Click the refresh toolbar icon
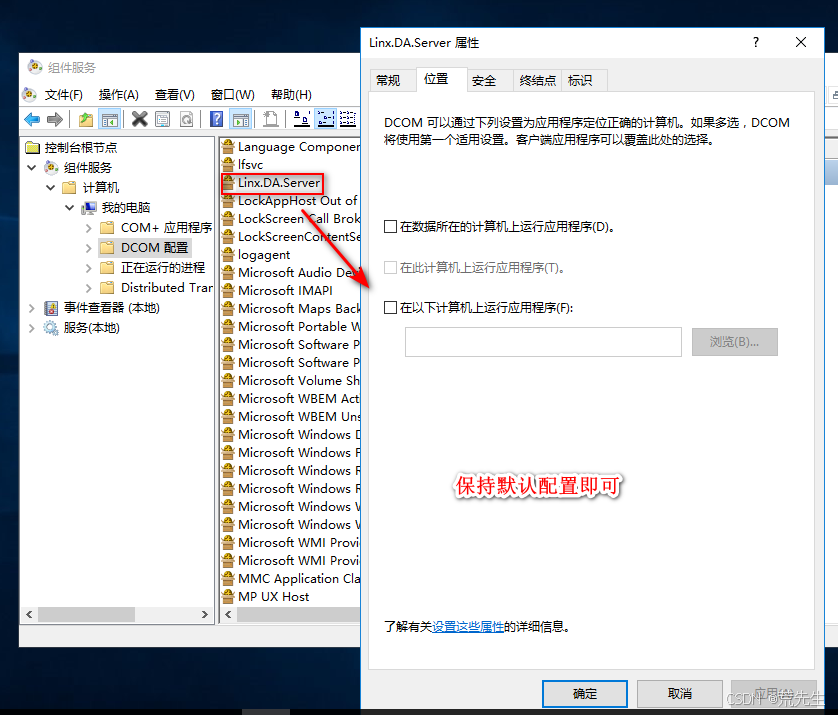The image size is (838, 715). (187, 118)
